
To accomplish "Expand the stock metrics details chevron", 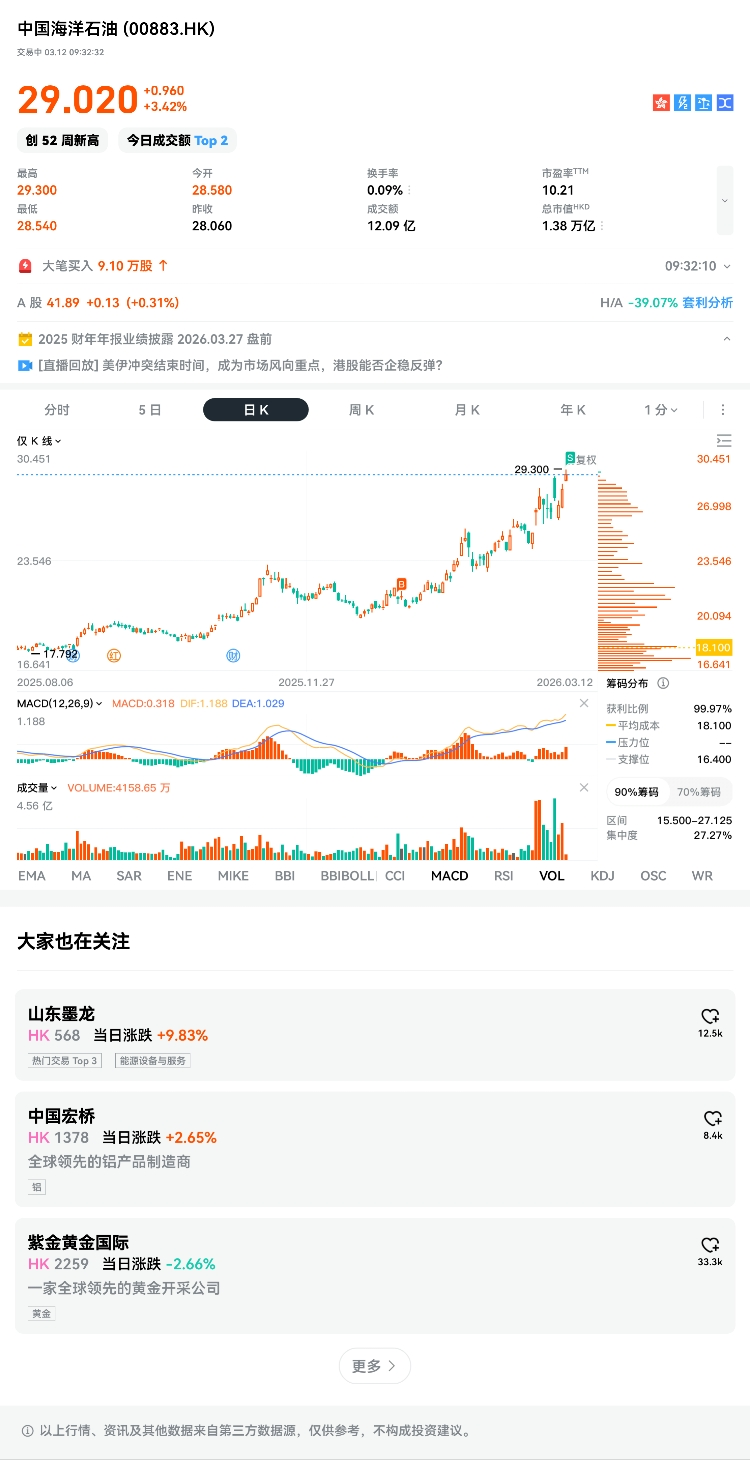I will [x=724, y=200].
